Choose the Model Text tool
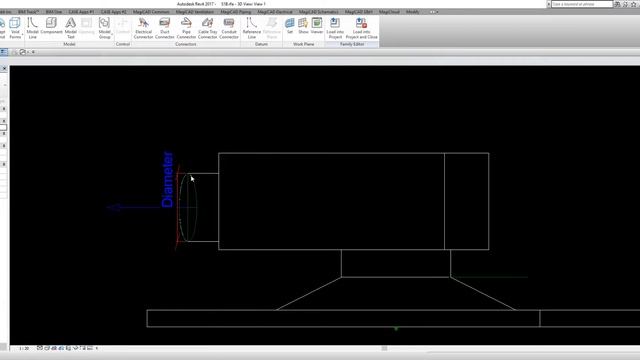The image size is (640, 360). tap(71, 28)
